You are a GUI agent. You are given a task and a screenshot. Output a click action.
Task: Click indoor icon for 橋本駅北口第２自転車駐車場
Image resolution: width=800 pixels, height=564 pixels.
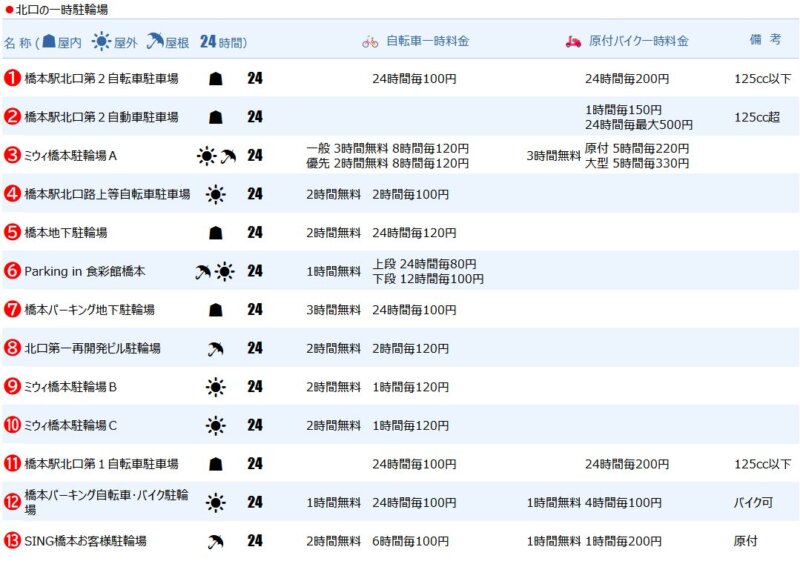(x=216, y=79)
